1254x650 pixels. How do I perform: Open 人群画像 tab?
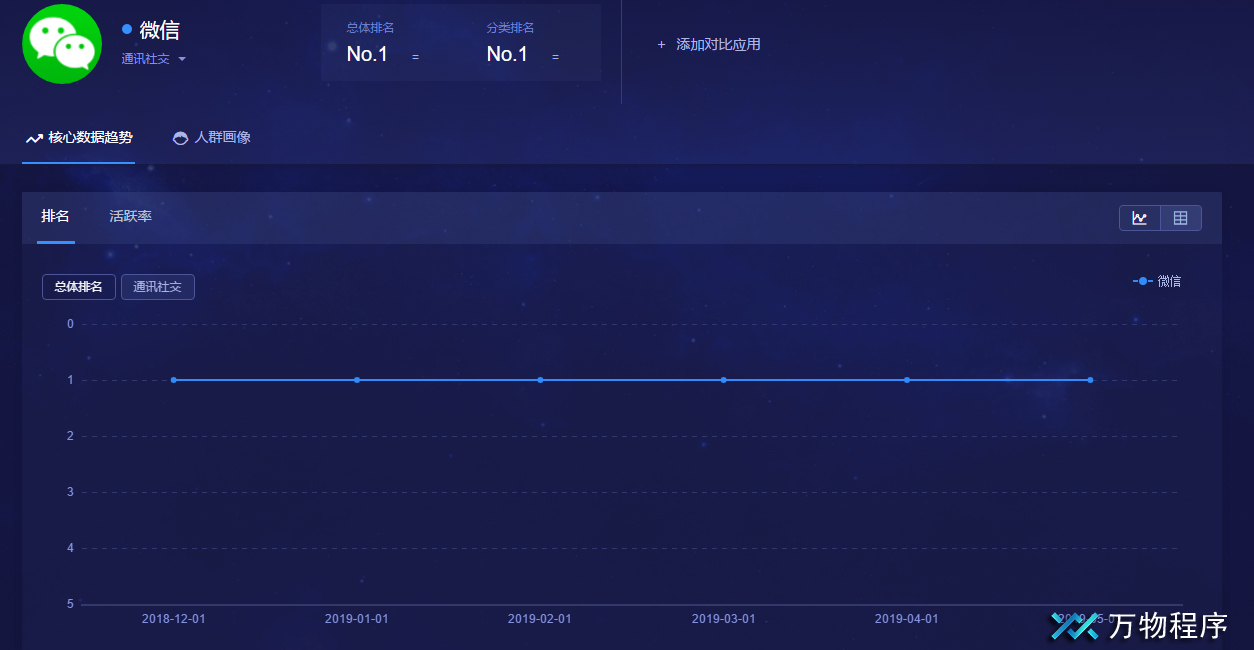(x=211, y=137)
